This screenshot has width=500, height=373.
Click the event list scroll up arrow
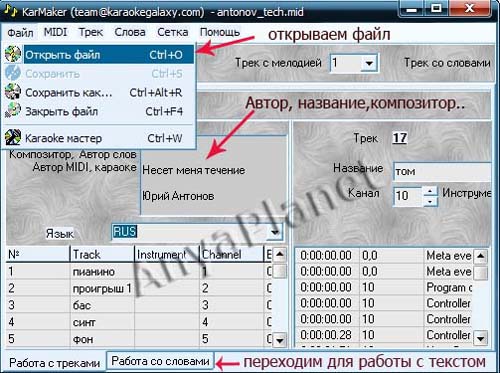pyautogui.click(x=480, y=256)
